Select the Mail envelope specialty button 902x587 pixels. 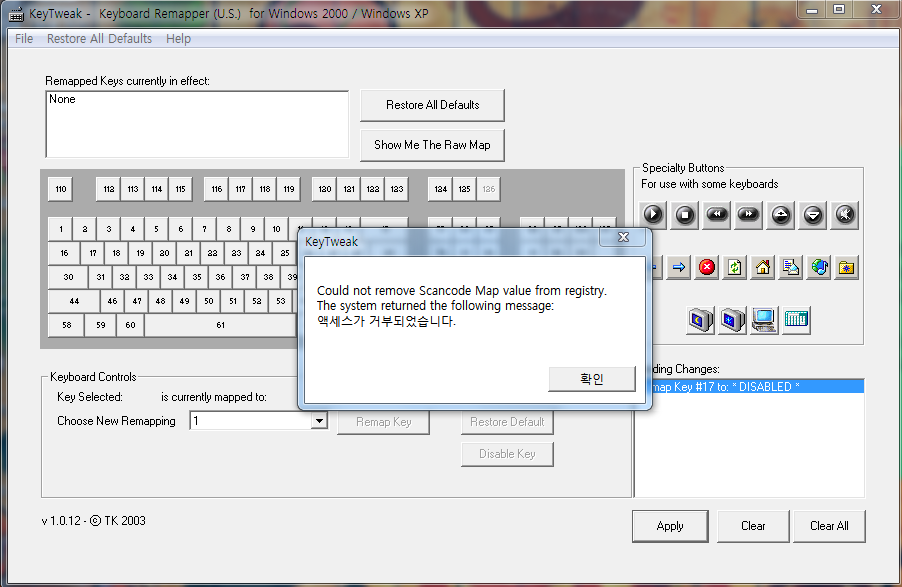tap(790, 267)
